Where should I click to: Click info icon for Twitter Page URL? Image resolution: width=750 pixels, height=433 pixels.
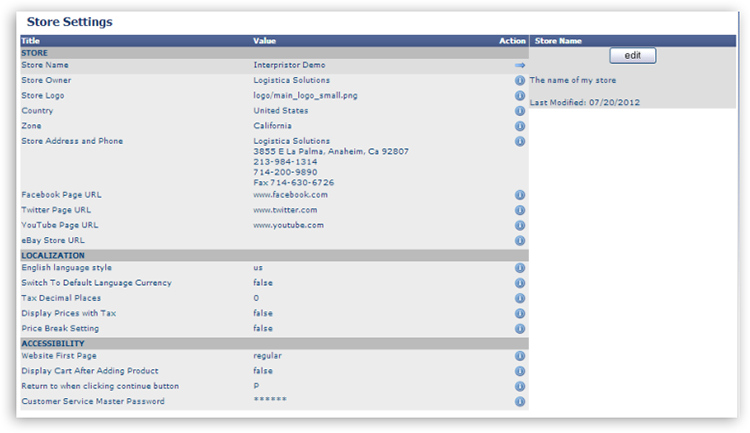[520, 211]
